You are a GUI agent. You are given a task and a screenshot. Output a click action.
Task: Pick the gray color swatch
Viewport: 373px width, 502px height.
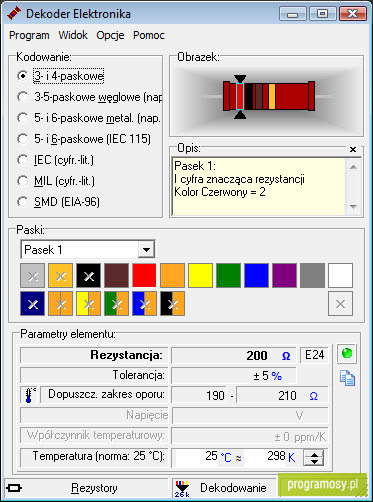click(x=312, y=276)
